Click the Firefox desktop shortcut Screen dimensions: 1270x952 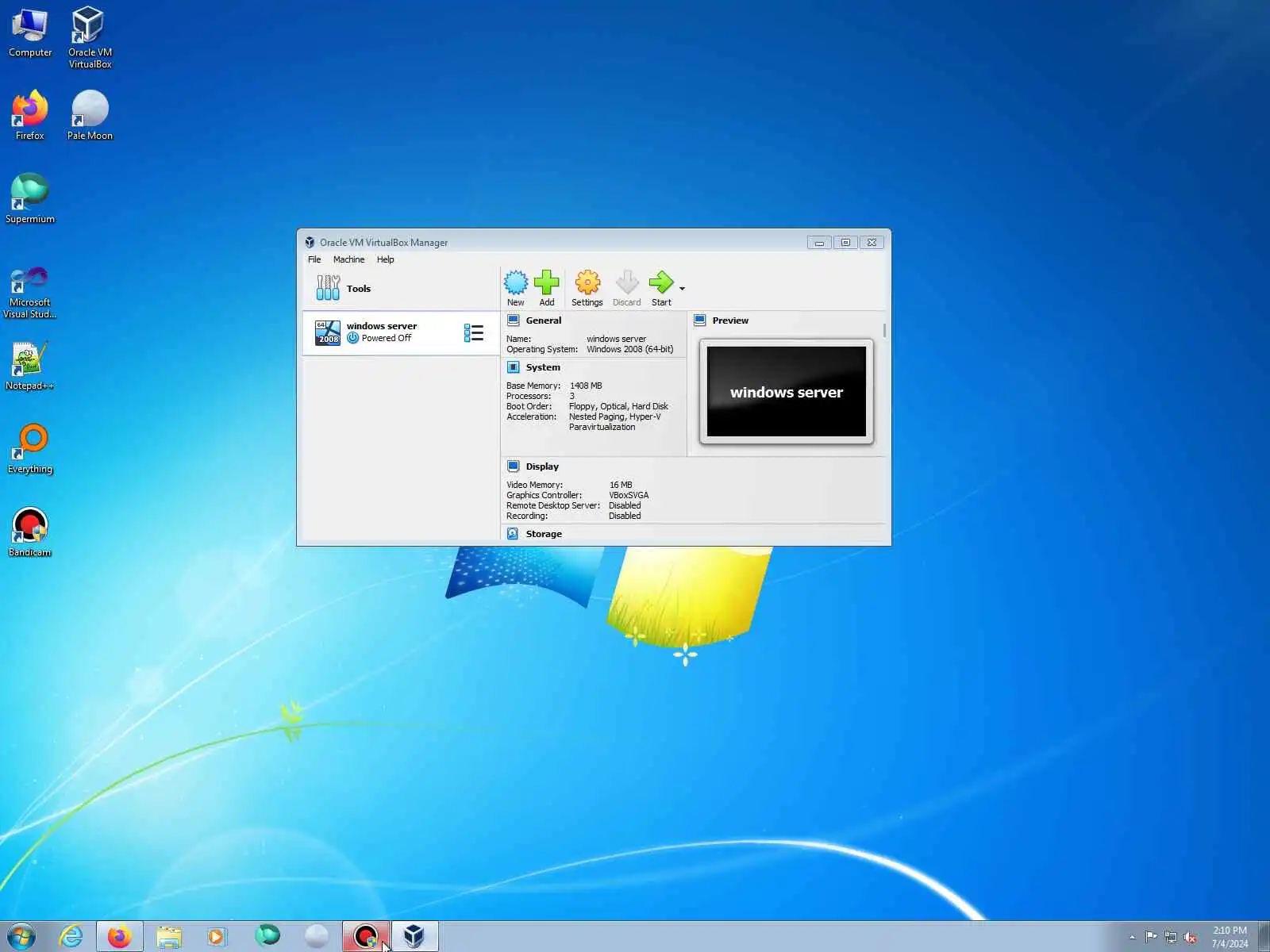coord(30,116)
